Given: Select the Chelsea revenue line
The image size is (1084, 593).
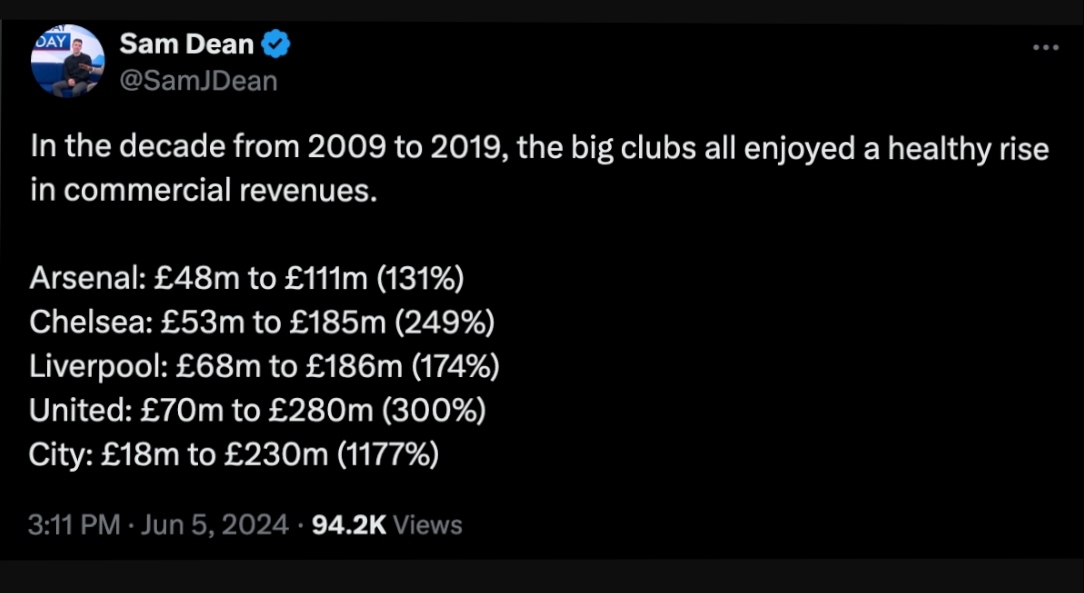Looking at the screenshot, I should [262, 323].
